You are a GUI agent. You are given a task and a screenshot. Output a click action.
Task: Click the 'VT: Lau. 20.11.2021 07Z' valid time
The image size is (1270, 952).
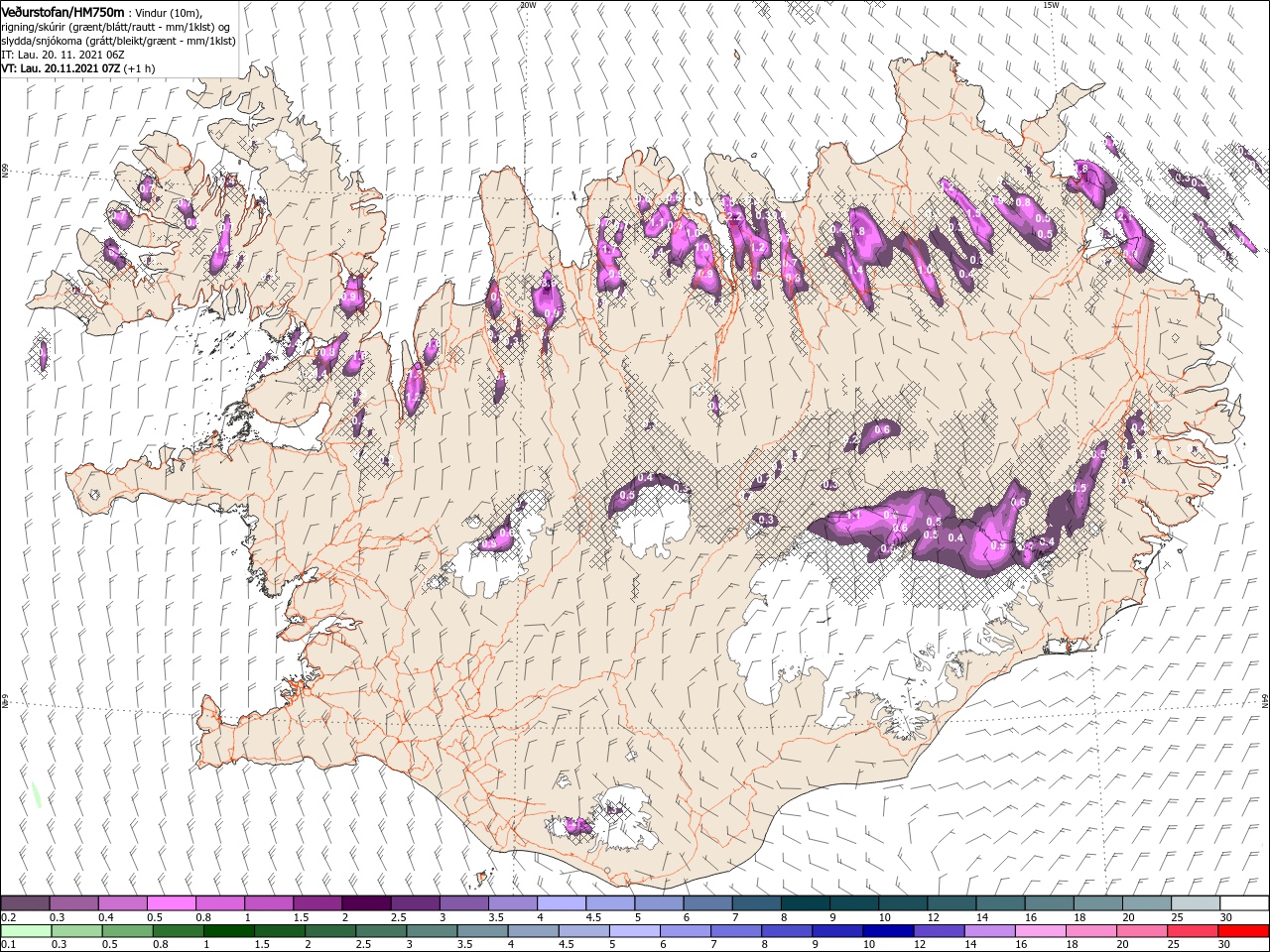point(62,68)
